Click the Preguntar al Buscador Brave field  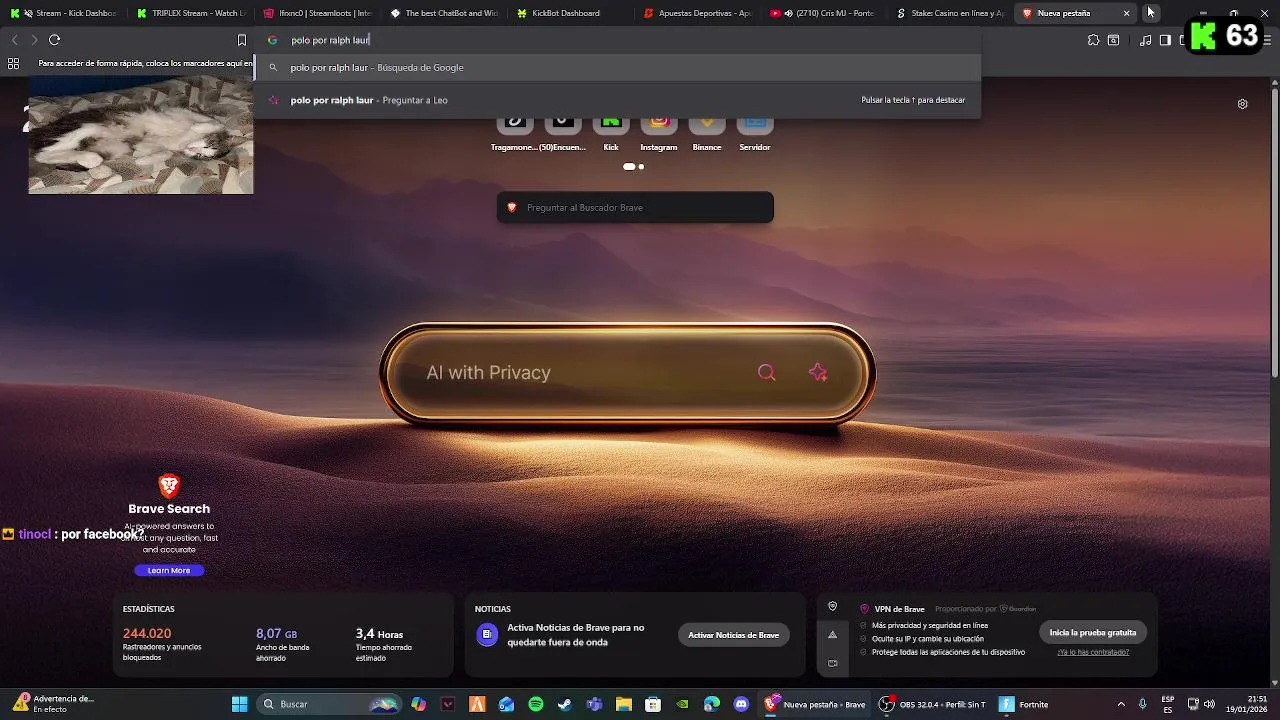pyautogui.click(x=635, y=207)
